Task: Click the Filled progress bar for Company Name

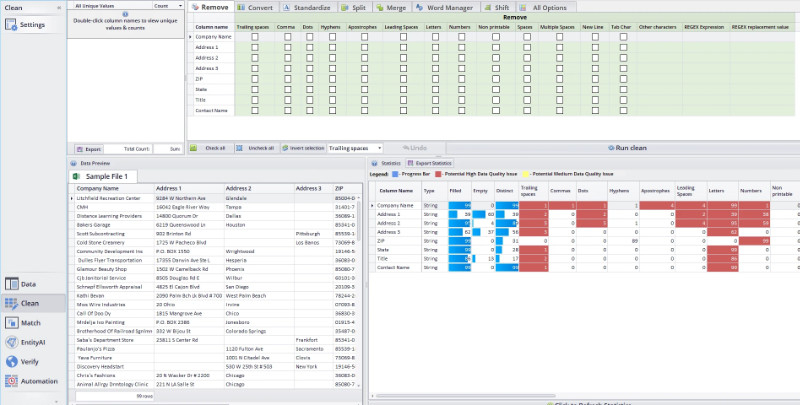Action: (459, 206)
